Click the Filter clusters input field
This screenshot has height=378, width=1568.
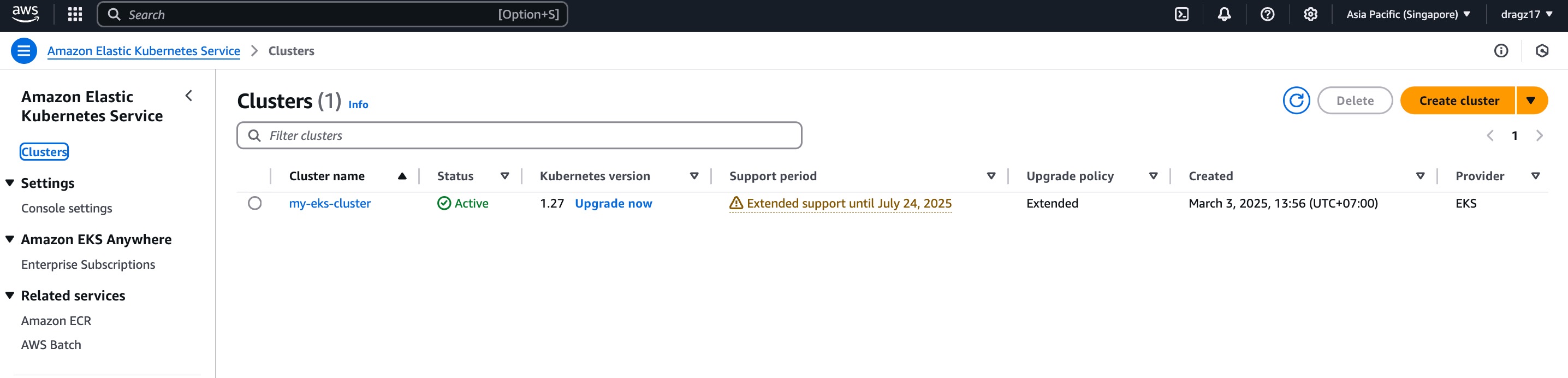[x=519, y=135]
